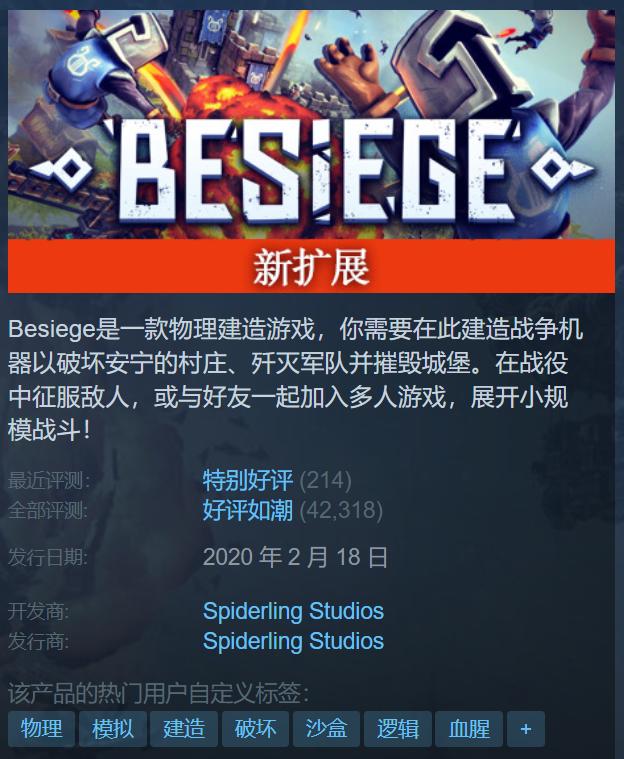624x759 pixels.
Task: Click the release date 2020 年 2 月 18 日
Action: [295, 557]
